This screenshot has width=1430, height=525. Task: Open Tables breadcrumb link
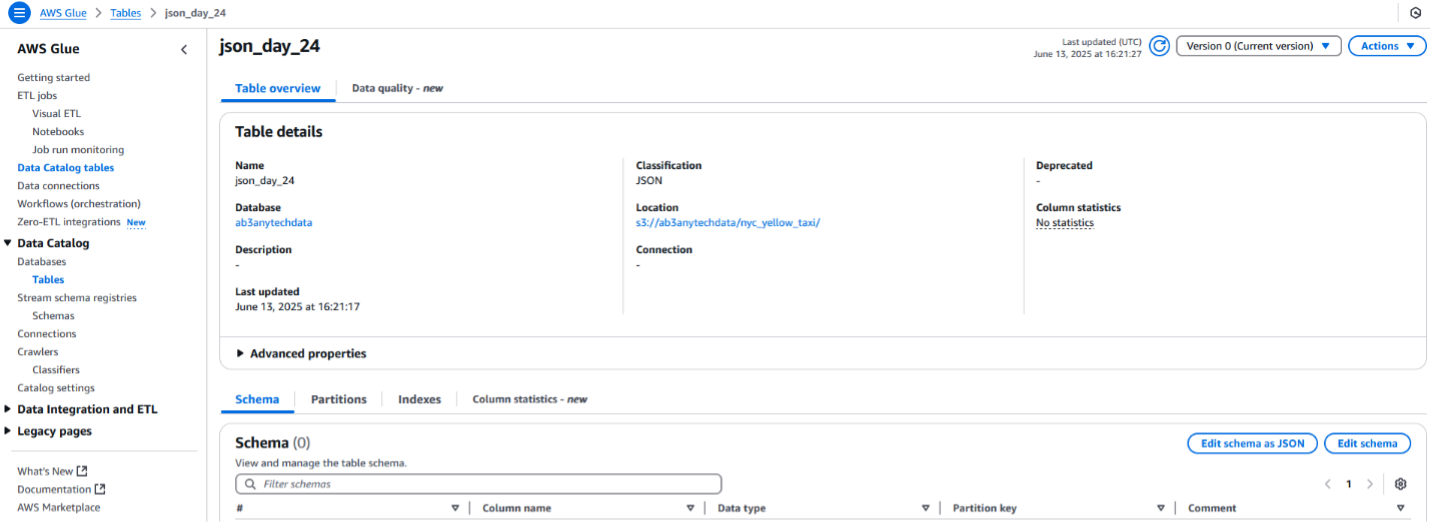[125, 13]
